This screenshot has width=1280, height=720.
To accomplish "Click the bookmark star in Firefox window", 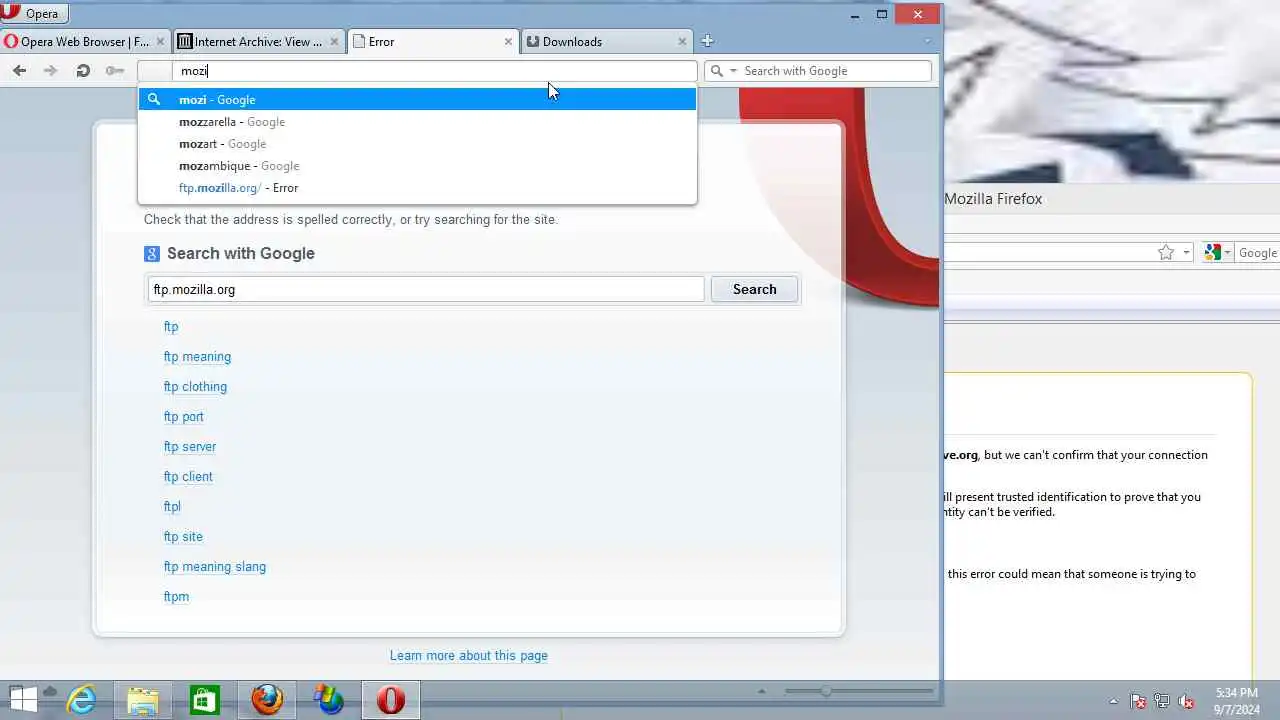I will pyautogui.click(x=1165, y=253).
